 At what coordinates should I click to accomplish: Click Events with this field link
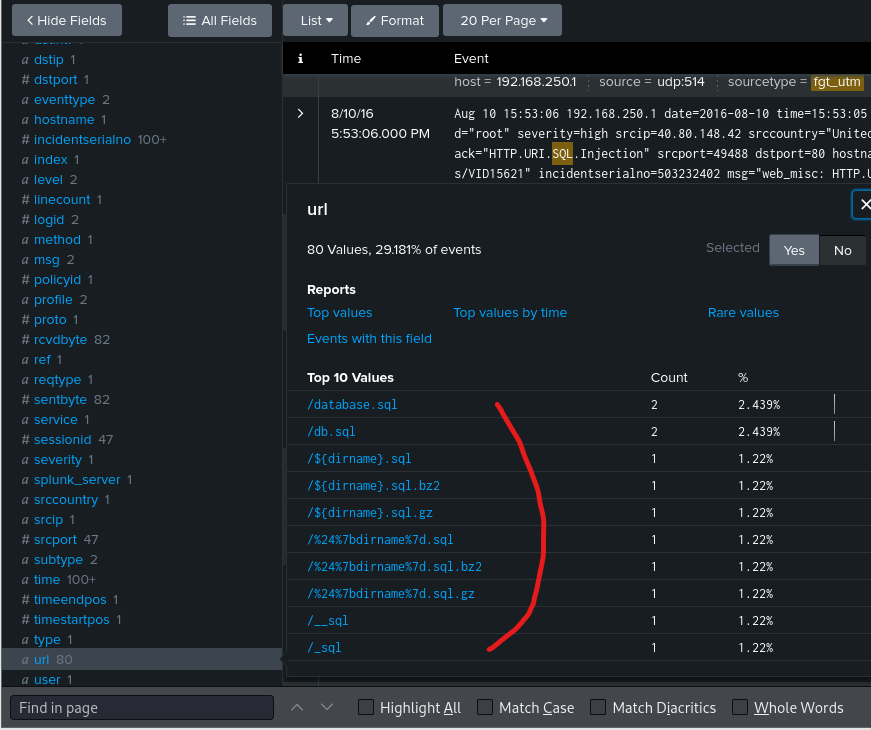point(369,339)
